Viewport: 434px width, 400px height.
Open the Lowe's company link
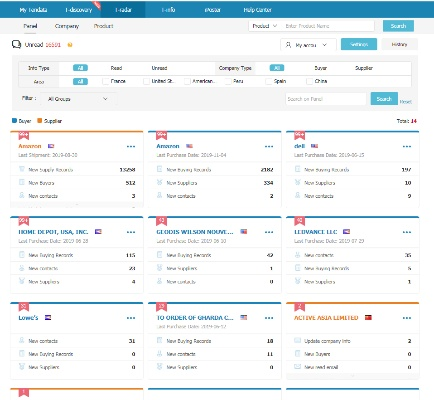point(28,318)
